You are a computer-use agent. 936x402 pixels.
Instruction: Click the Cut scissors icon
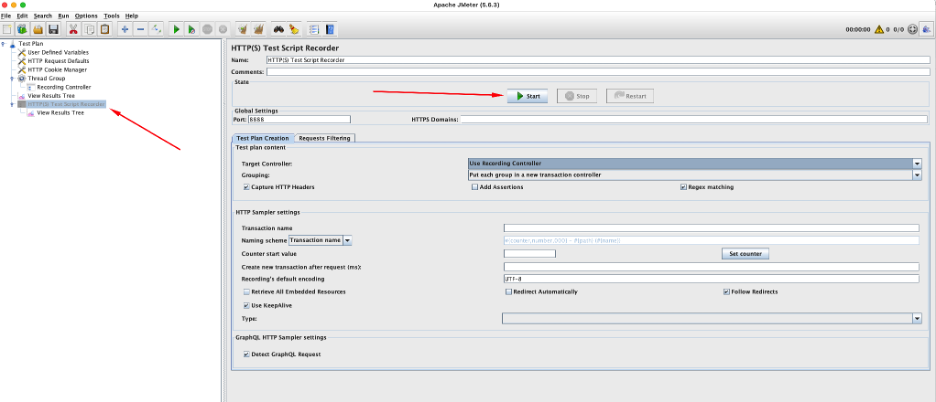point(73,29)
